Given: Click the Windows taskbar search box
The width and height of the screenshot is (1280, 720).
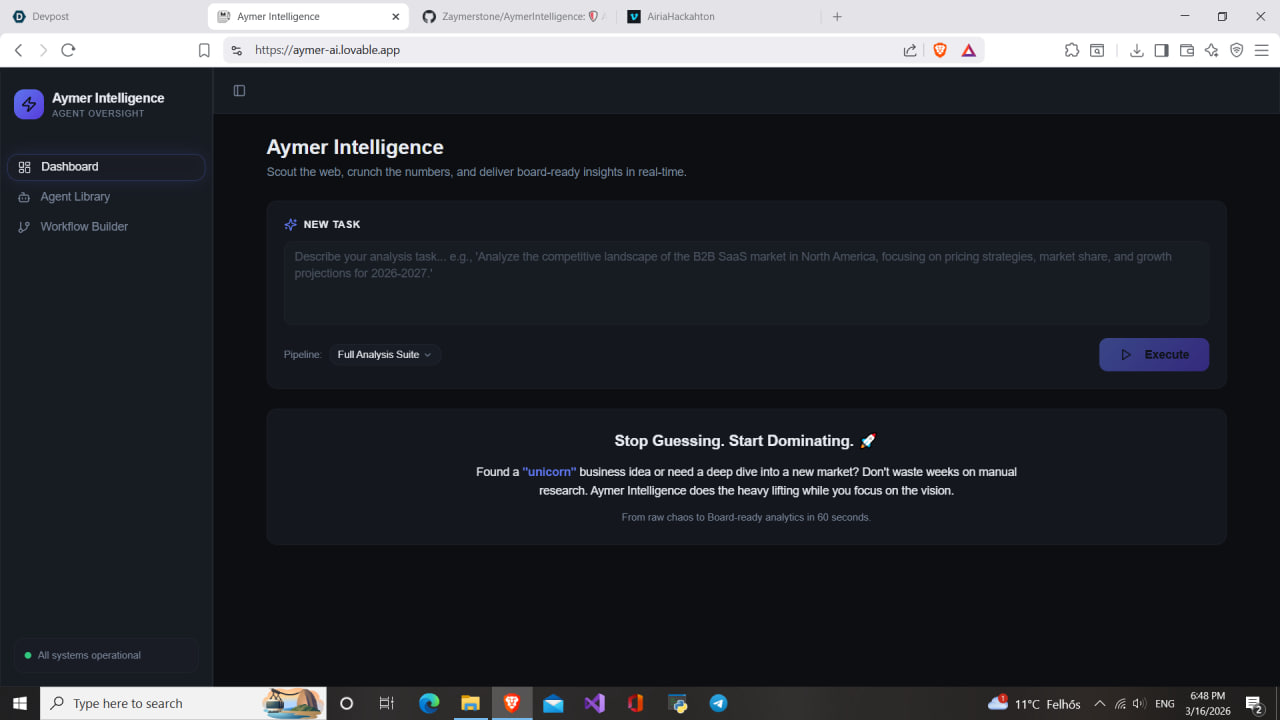Looking at the screenshot, I should coord(183,704).
